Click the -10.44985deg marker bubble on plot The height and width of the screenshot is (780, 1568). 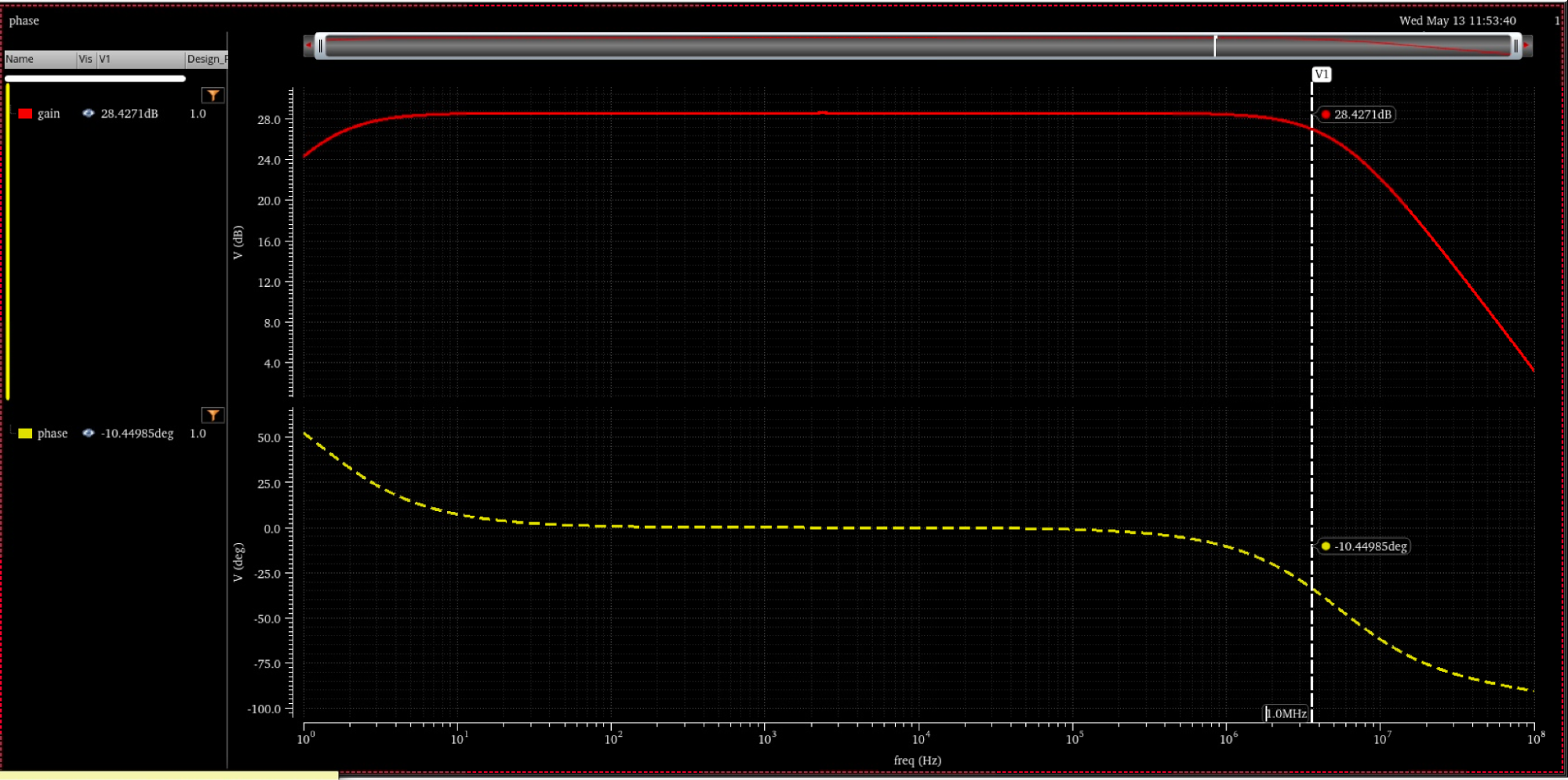[1364, 546]
